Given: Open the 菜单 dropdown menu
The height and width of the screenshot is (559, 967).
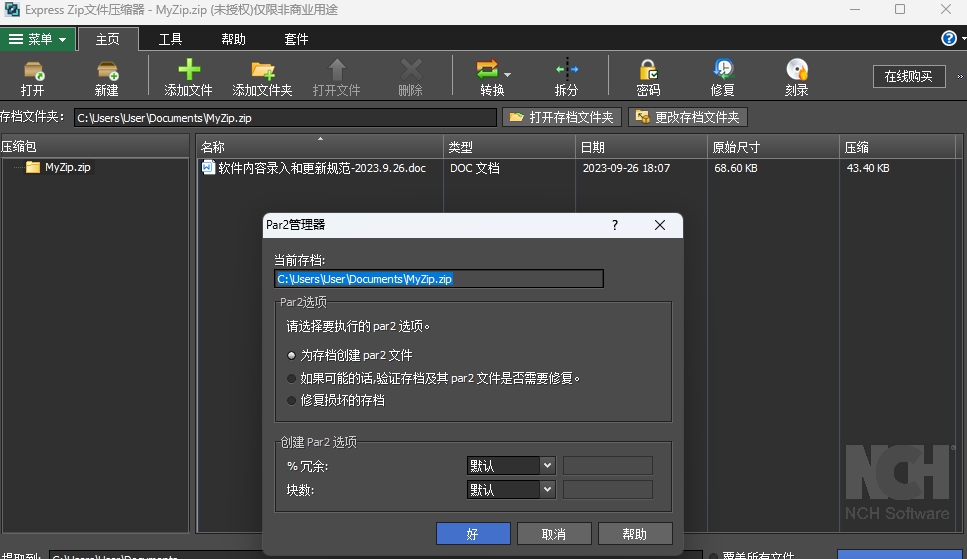Looking at the screenshot, I should (x=38, y=39).
